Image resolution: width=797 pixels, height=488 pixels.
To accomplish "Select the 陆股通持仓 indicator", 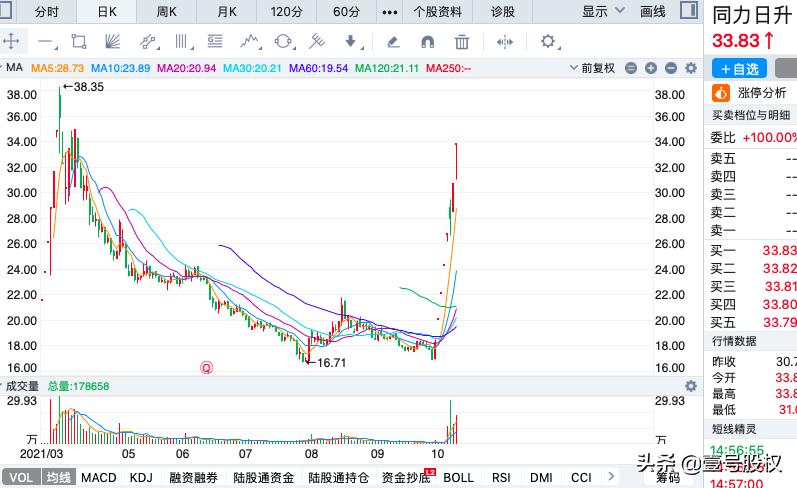I will point(339,477).
